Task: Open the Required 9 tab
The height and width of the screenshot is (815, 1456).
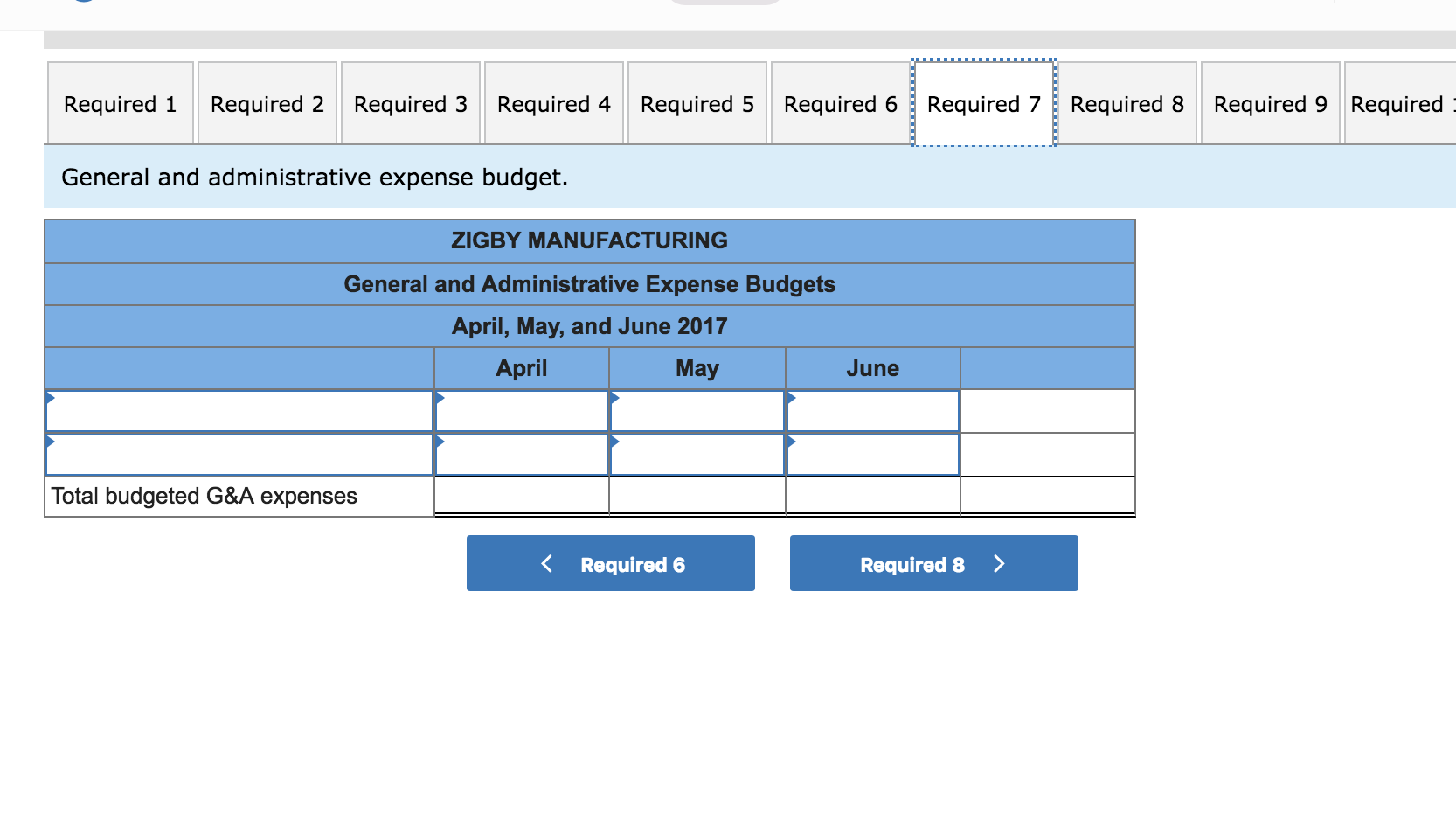Action: pos(1269,103)
